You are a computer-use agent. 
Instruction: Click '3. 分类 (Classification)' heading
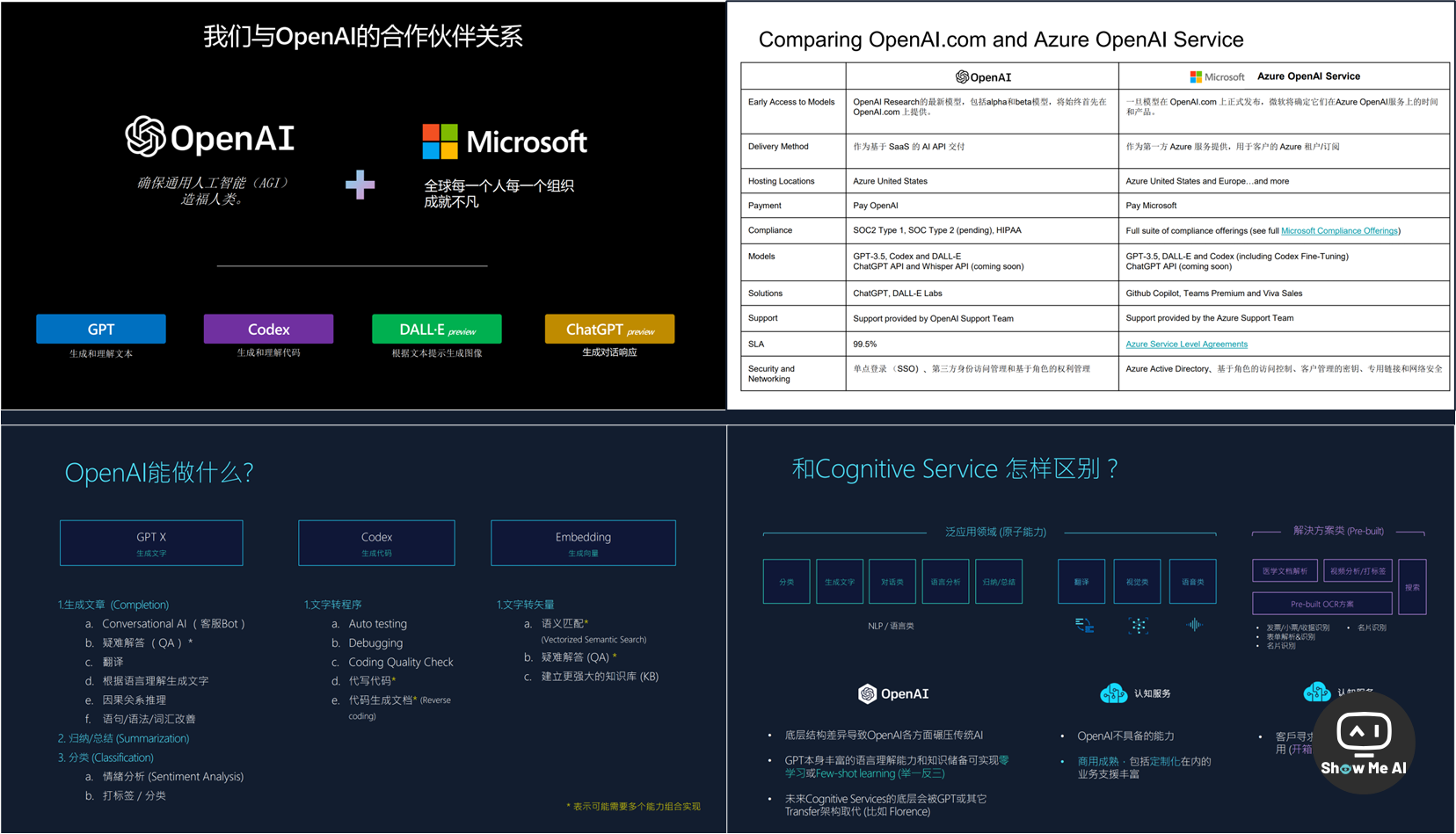click(x=106, y=758)
